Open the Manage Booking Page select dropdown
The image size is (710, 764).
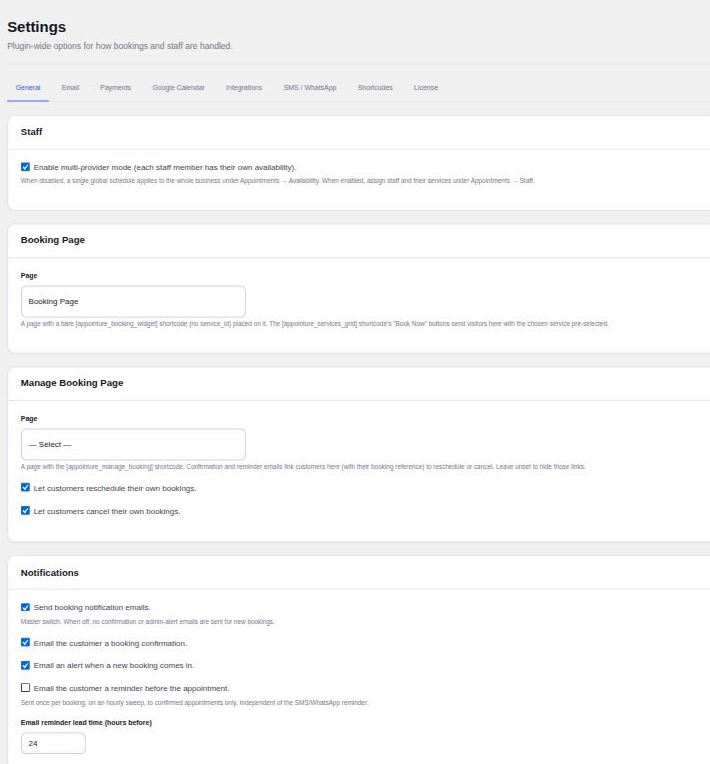pos(133,444)
